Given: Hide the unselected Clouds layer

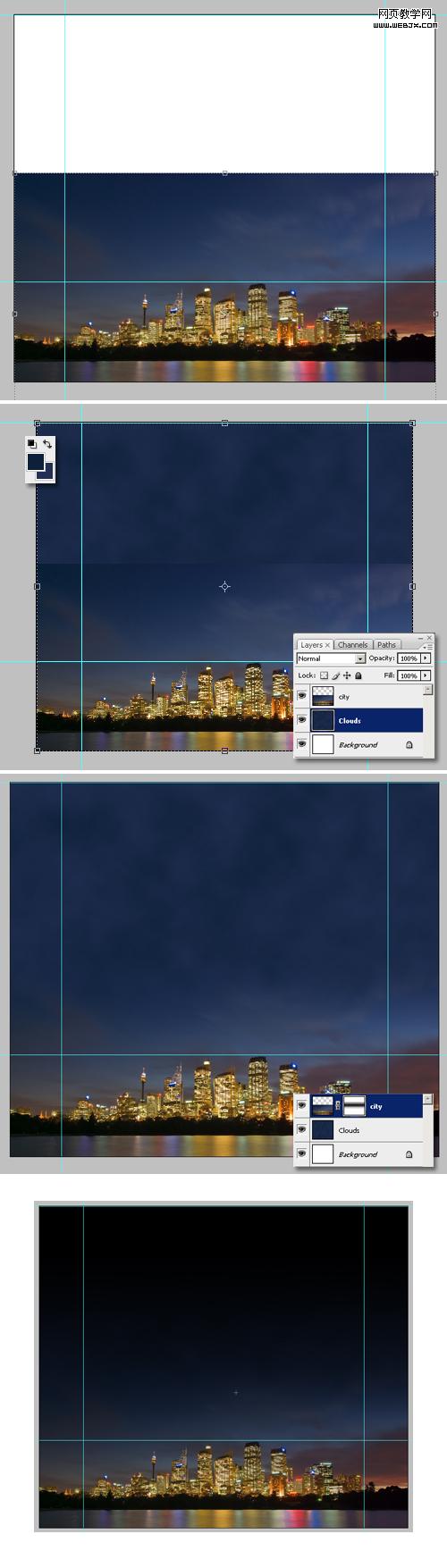Looking at the screenshot, I should point(302,1130).
